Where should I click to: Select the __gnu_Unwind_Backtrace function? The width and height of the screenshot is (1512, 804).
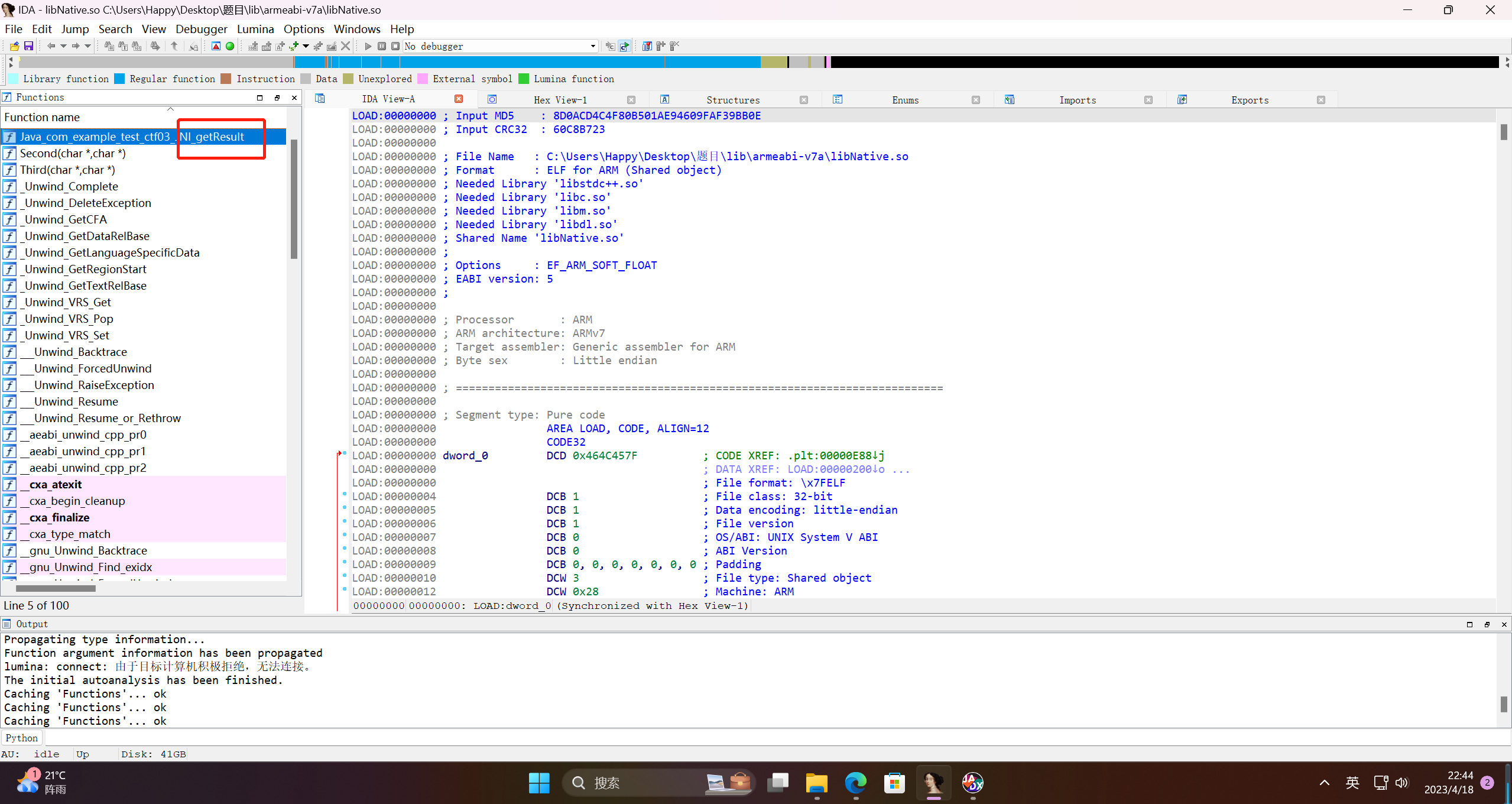[x=144, y=550]
